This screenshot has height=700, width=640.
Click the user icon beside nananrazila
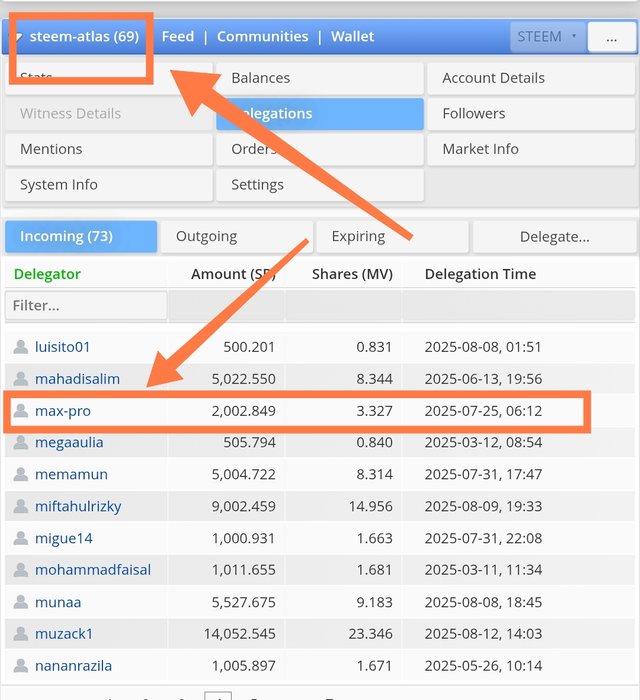pyautogui.click(x=21, y=666)
